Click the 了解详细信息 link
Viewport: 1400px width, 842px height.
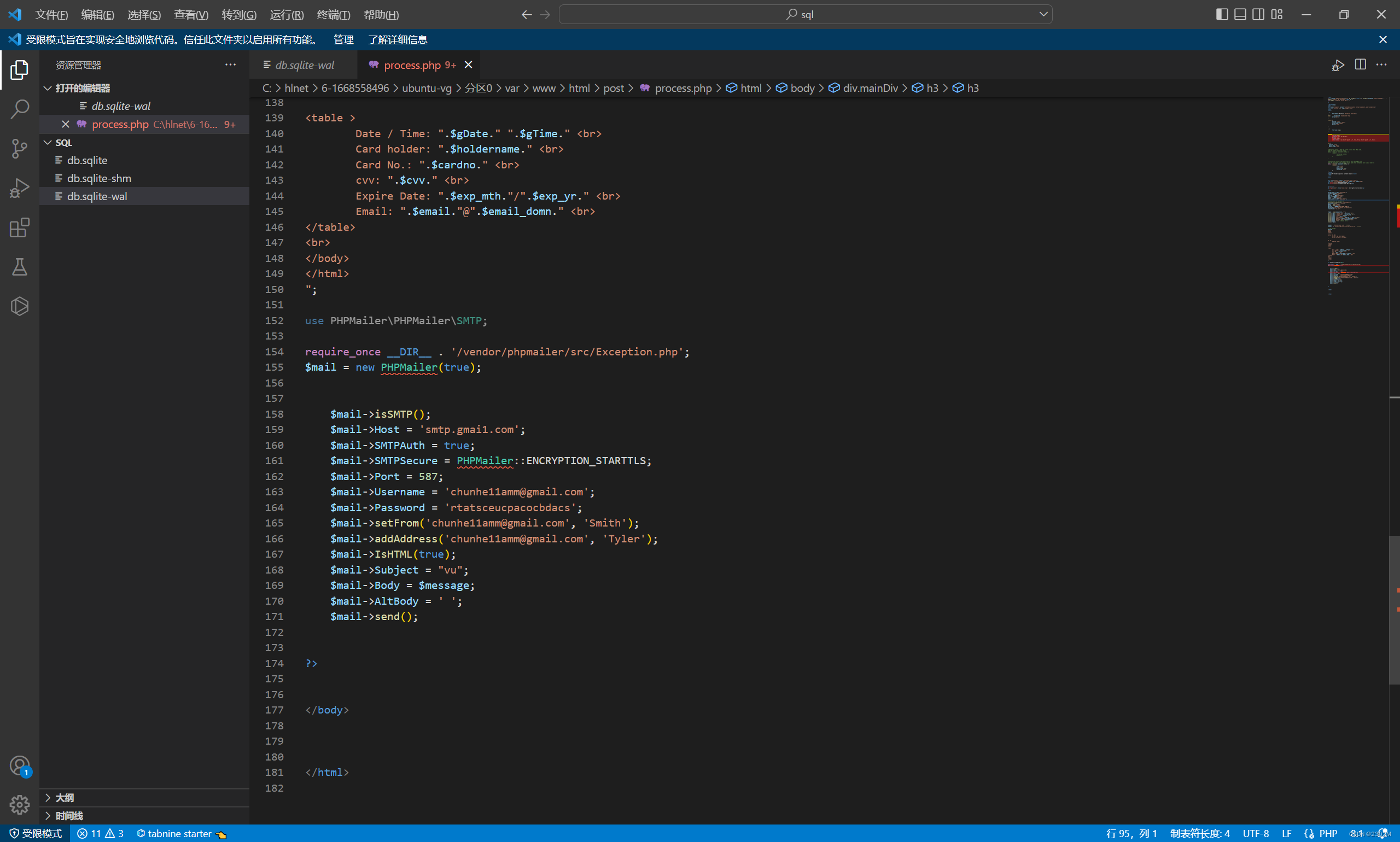point(397,39)
